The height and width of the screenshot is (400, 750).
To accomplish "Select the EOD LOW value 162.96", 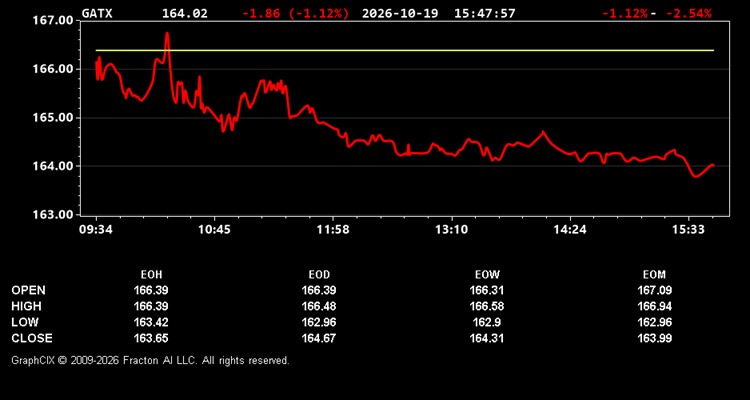I will point(319,322).
